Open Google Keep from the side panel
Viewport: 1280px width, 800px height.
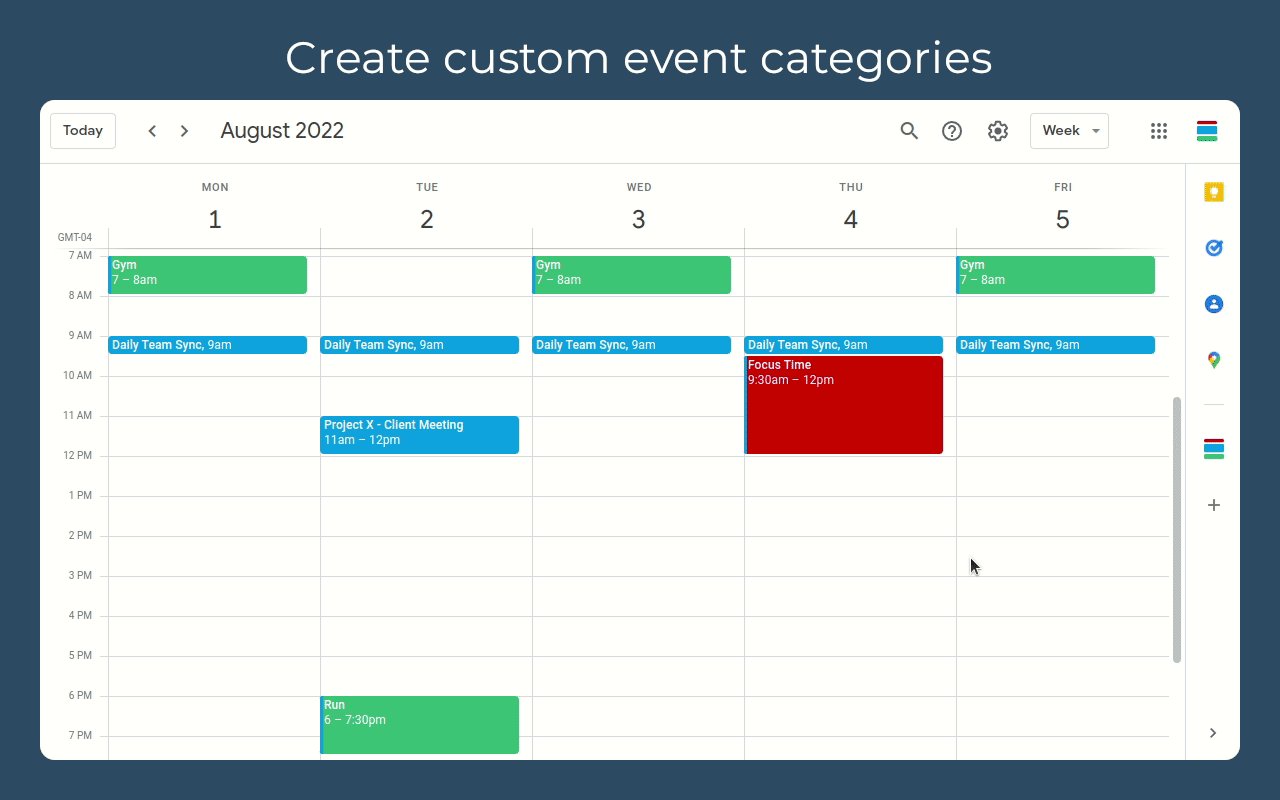[x=1213, y=191]
